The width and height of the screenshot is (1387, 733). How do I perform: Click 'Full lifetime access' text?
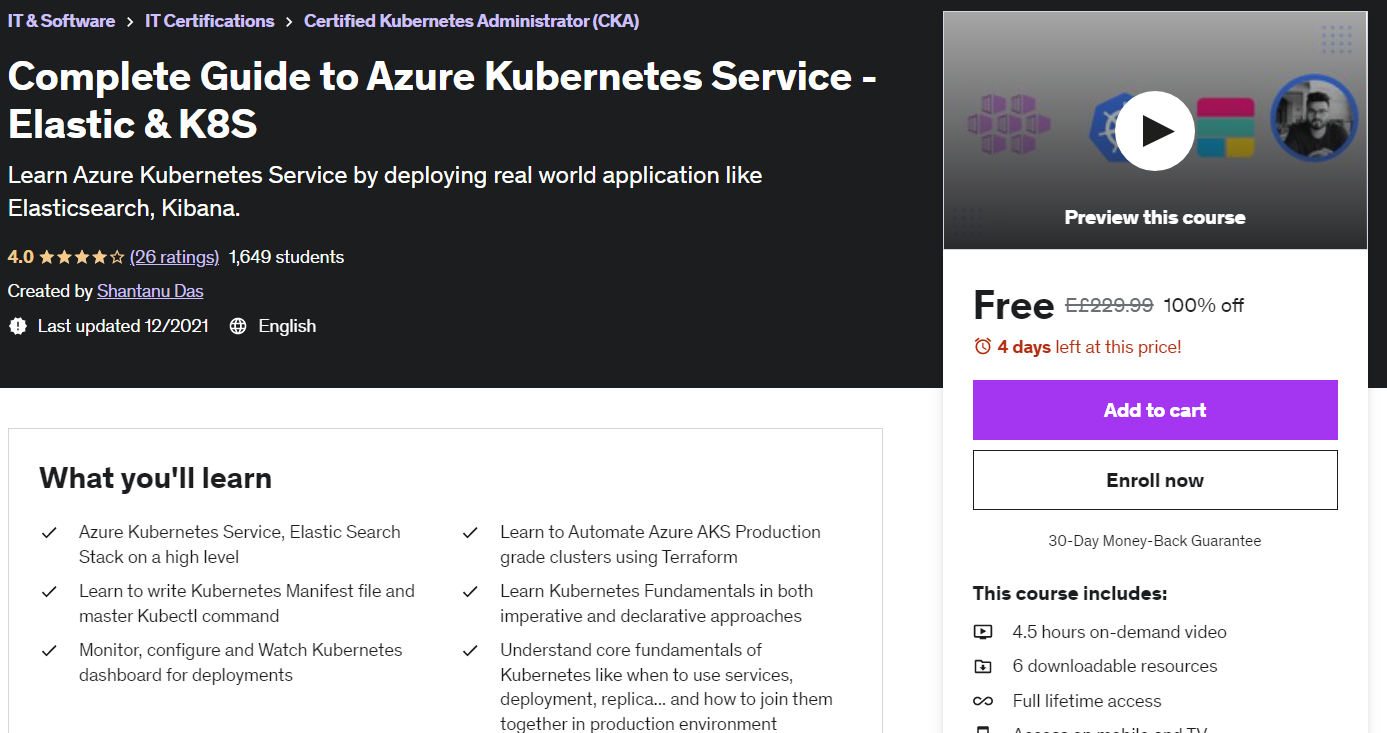tap(1087, 701)
